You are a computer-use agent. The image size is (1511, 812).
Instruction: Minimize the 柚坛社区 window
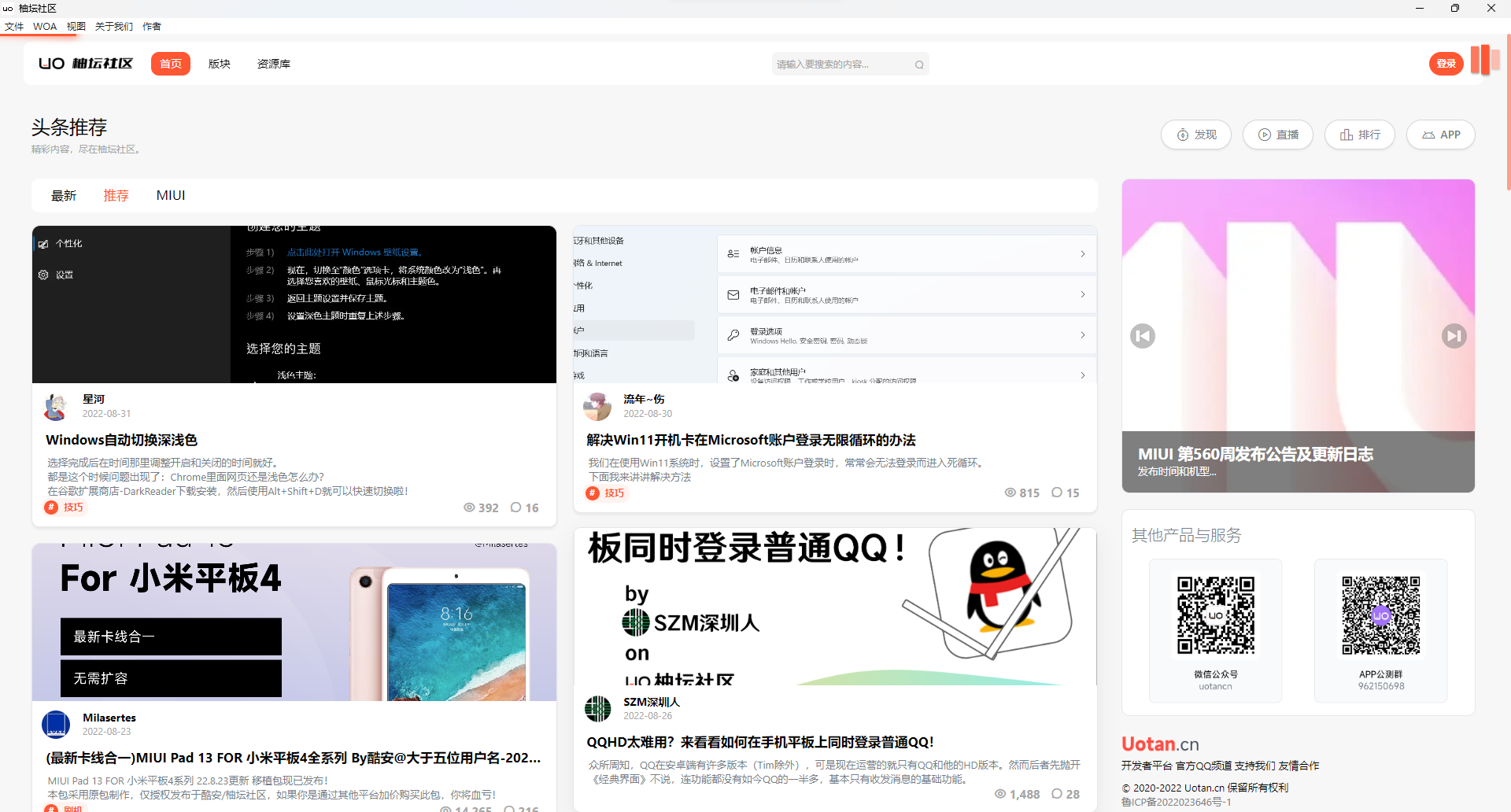[1420, 8]
